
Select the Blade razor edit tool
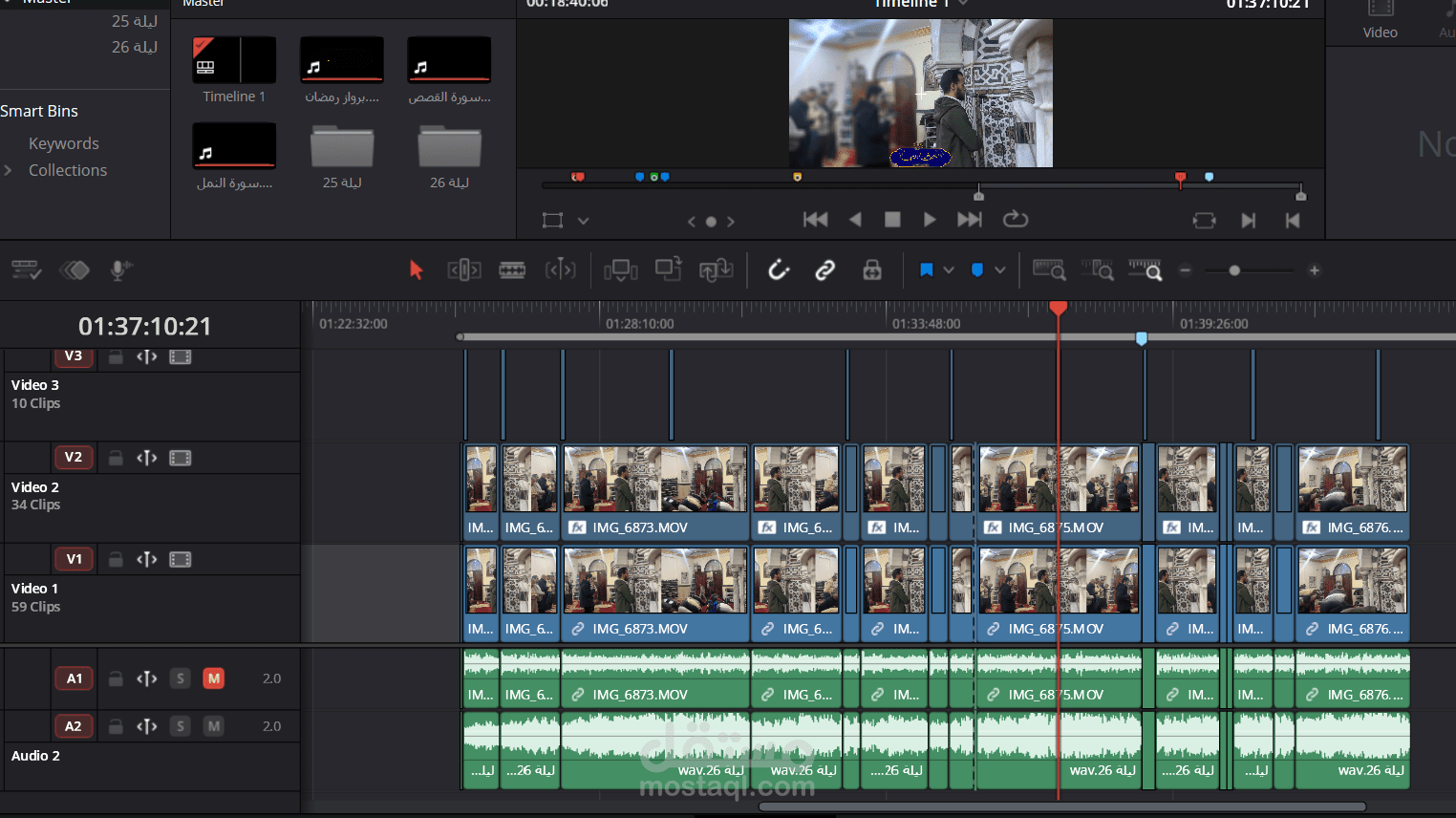[512, 270]
